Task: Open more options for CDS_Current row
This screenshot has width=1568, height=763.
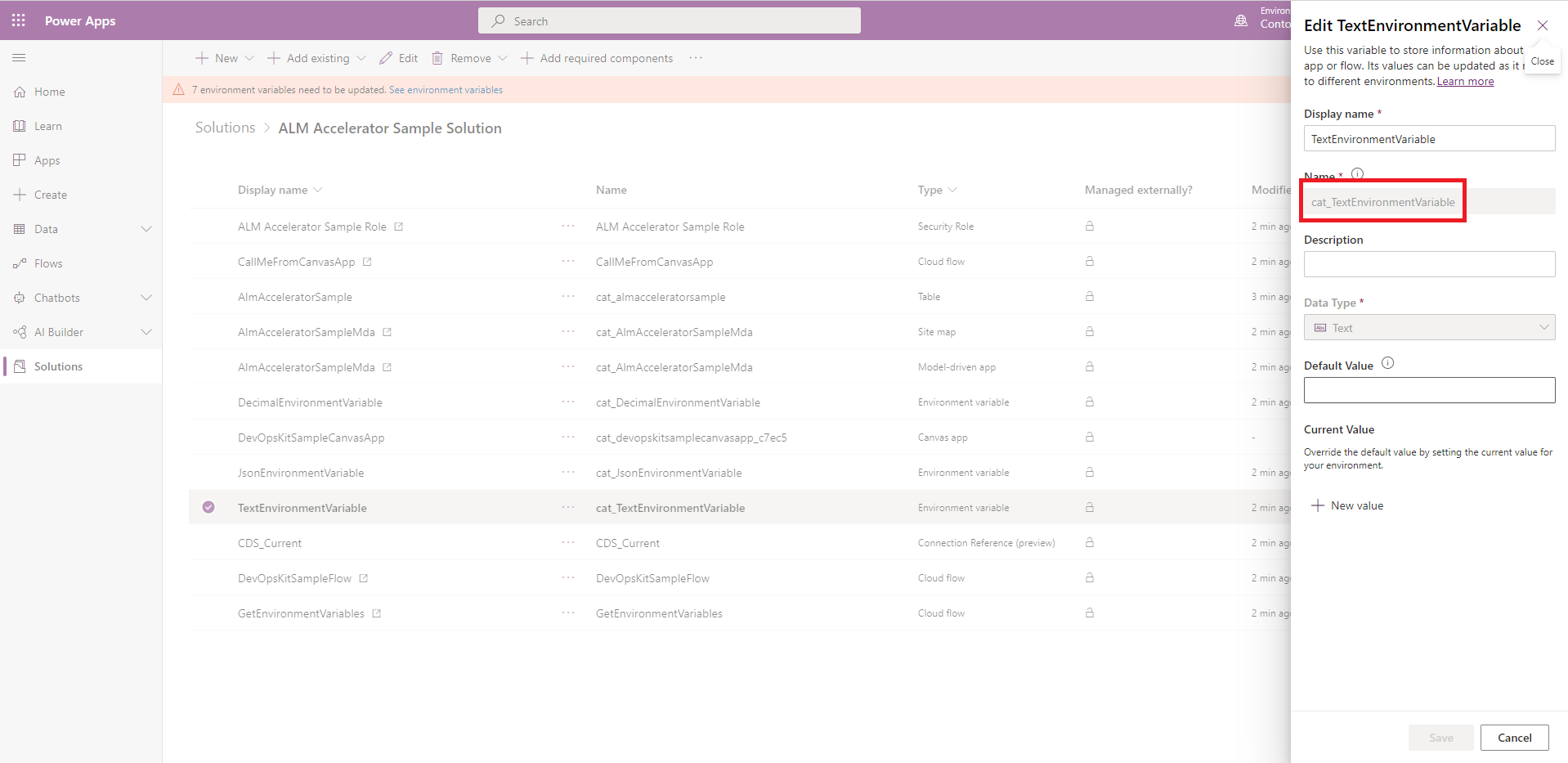Action: tap(568, 543)
